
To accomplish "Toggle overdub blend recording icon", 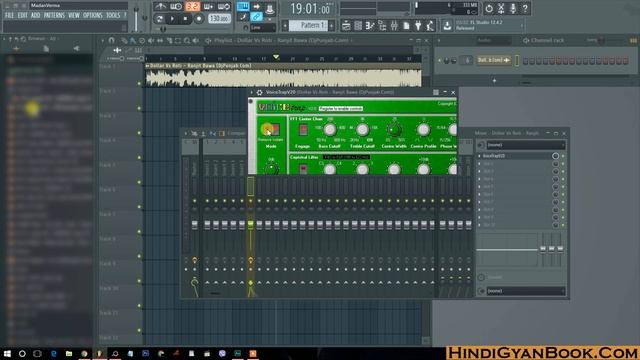I will pos(208,7).
